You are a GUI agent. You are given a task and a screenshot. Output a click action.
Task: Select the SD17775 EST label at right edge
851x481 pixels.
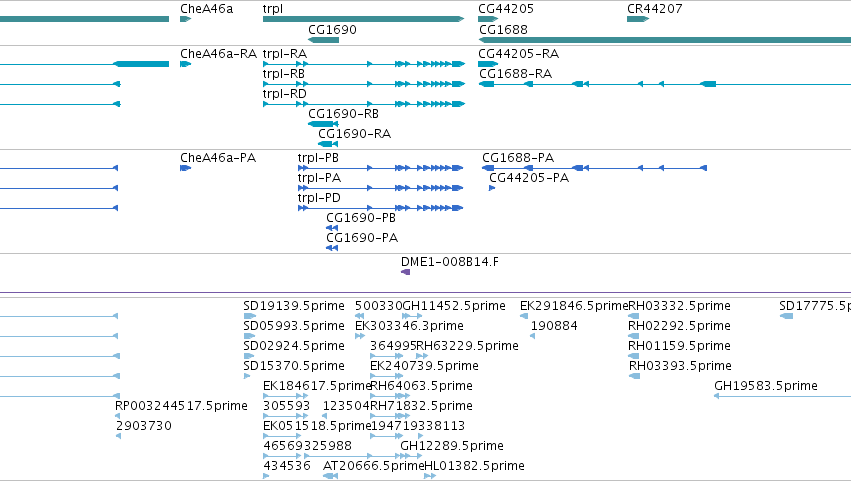(x=815, y=306)
